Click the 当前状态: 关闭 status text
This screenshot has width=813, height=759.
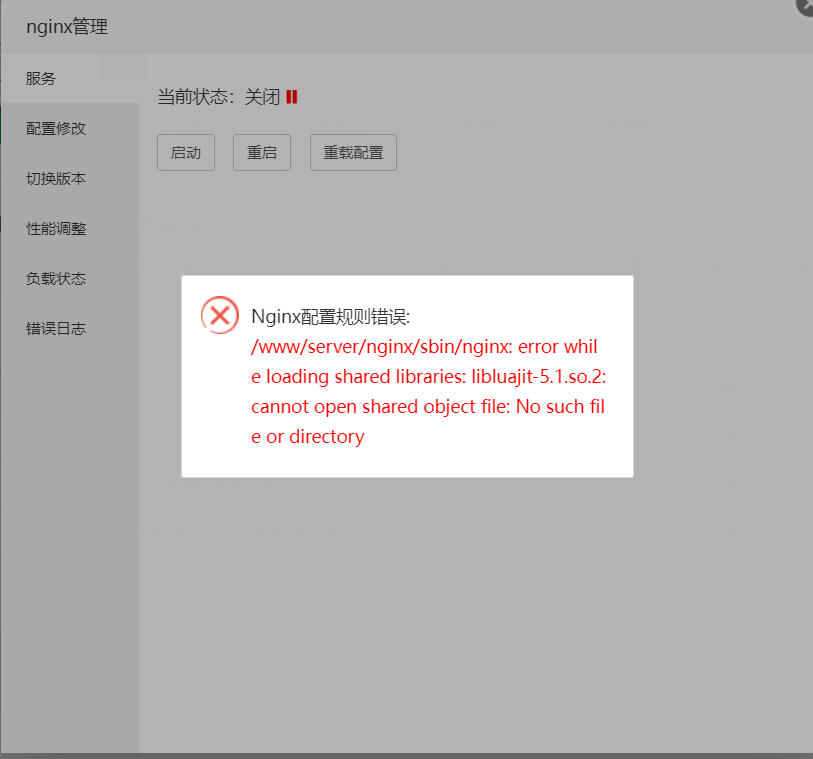(219, 97)
